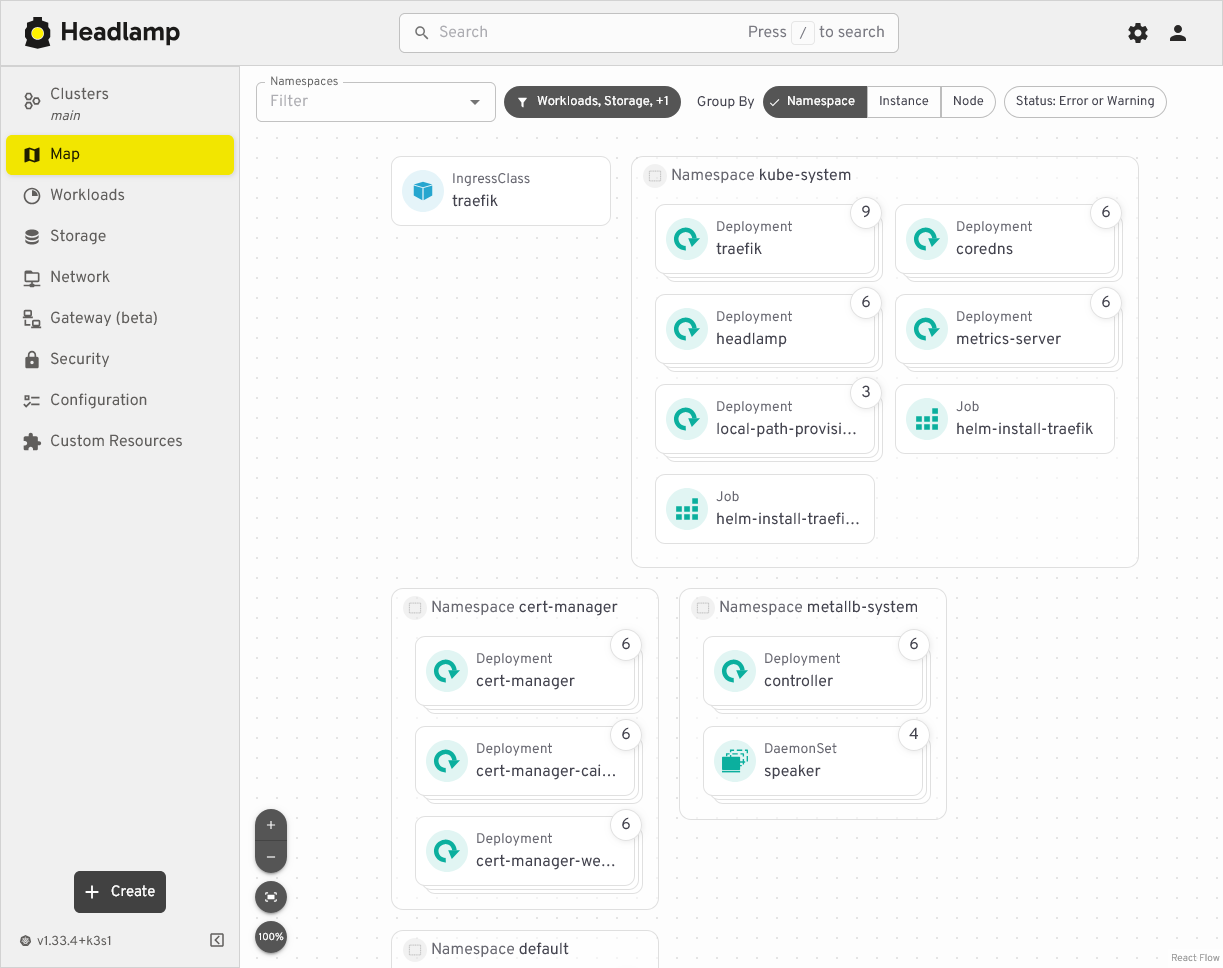1223x968 pixels.
Task: Go to Custom Resources in sidebar
Action: [x=116, y=441]
